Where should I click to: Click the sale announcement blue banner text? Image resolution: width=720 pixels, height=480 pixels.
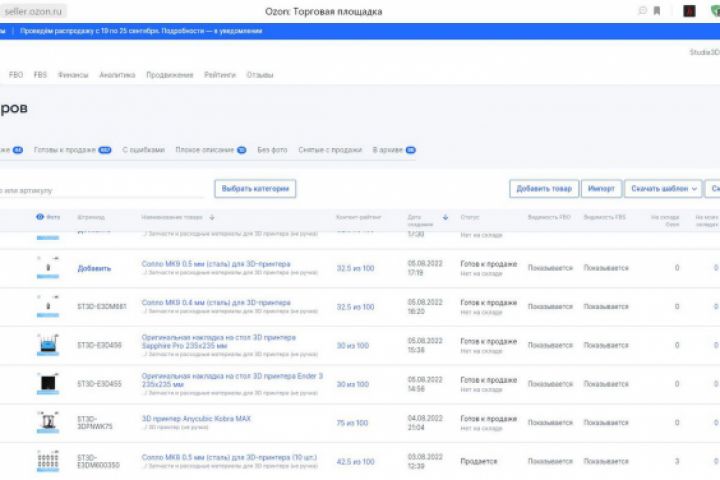(x=141, y=31)
